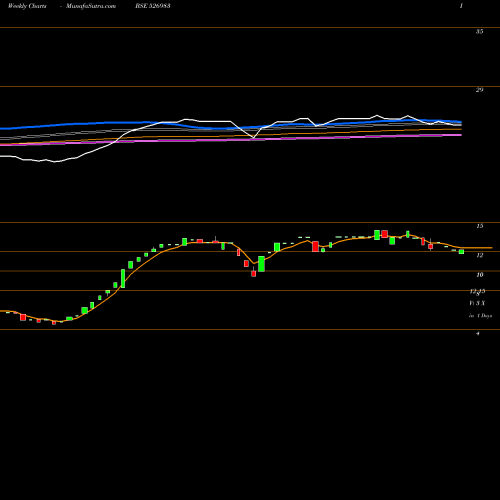The height and width of the screenshot is (500, 500).
Task: Click the 'in 1 Days' label
Action: click(x=480, y=315)
